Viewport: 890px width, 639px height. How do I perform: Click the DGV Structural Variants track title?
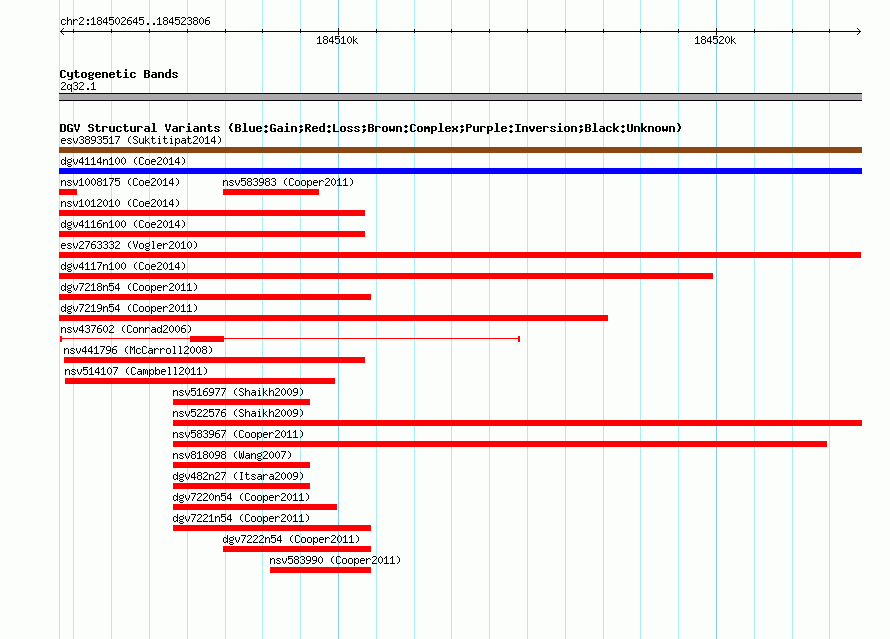pyautogui.click(x=371, y=128)
